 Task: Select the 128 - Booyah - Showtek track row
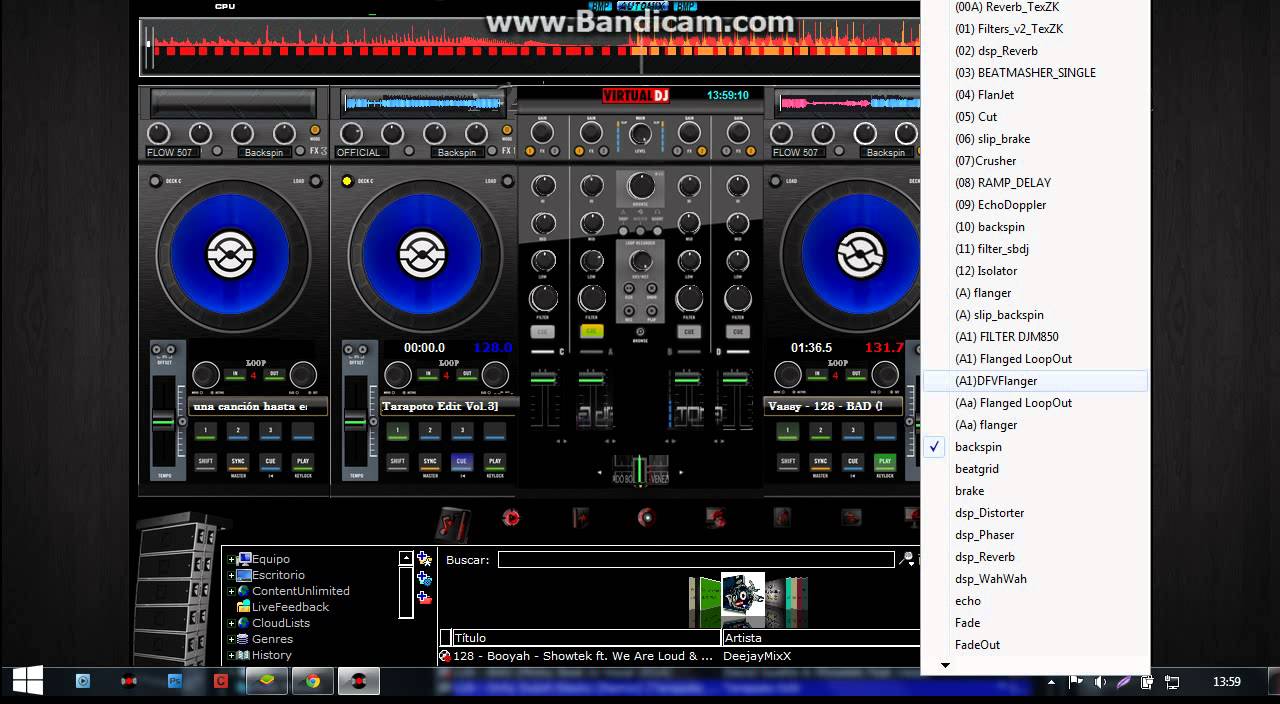(x=679, y=656)
